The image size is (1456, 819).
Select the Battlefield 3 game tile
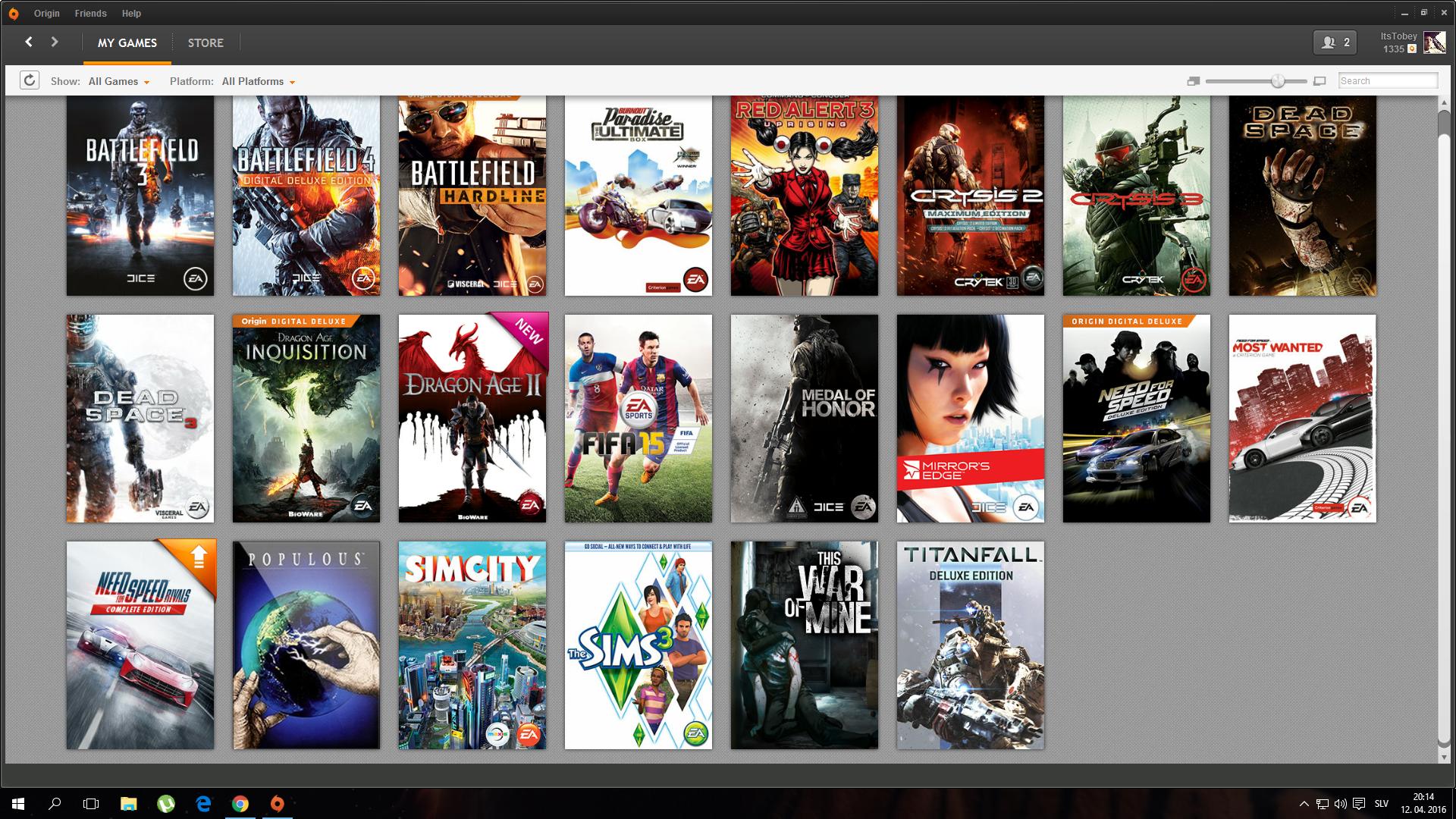(140, 196)
